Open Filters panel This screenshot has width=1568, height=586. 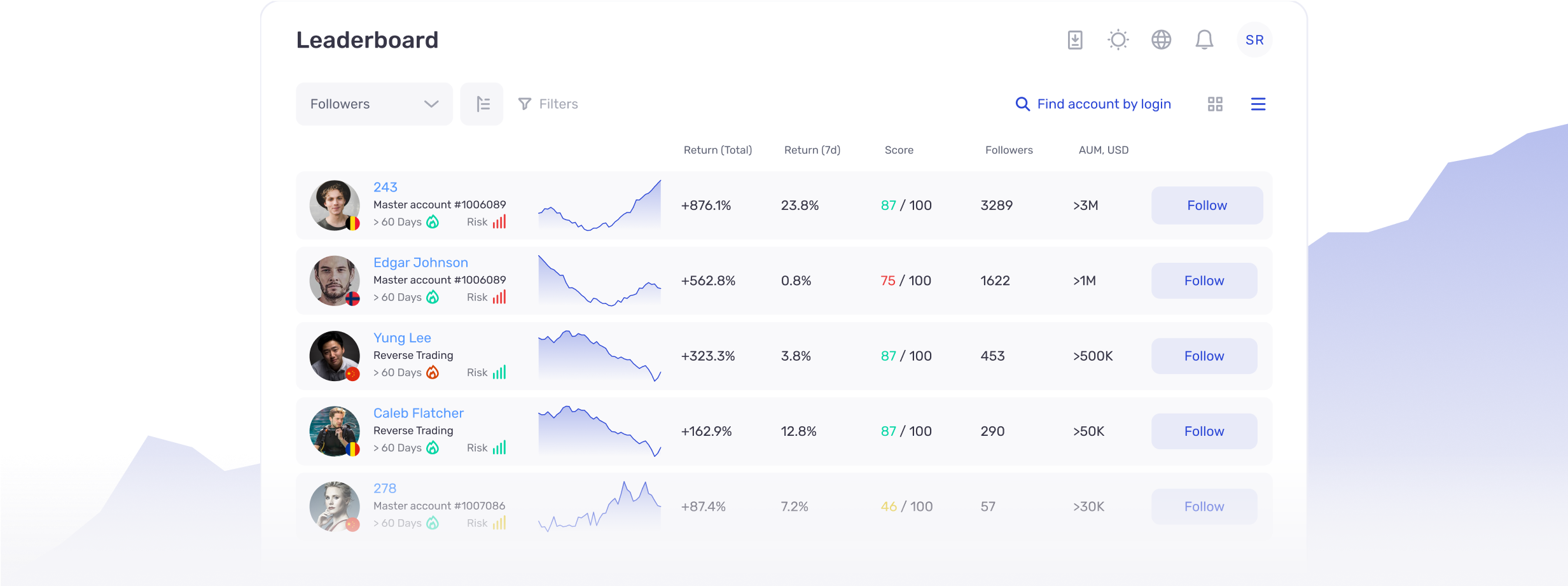point(548,104)
